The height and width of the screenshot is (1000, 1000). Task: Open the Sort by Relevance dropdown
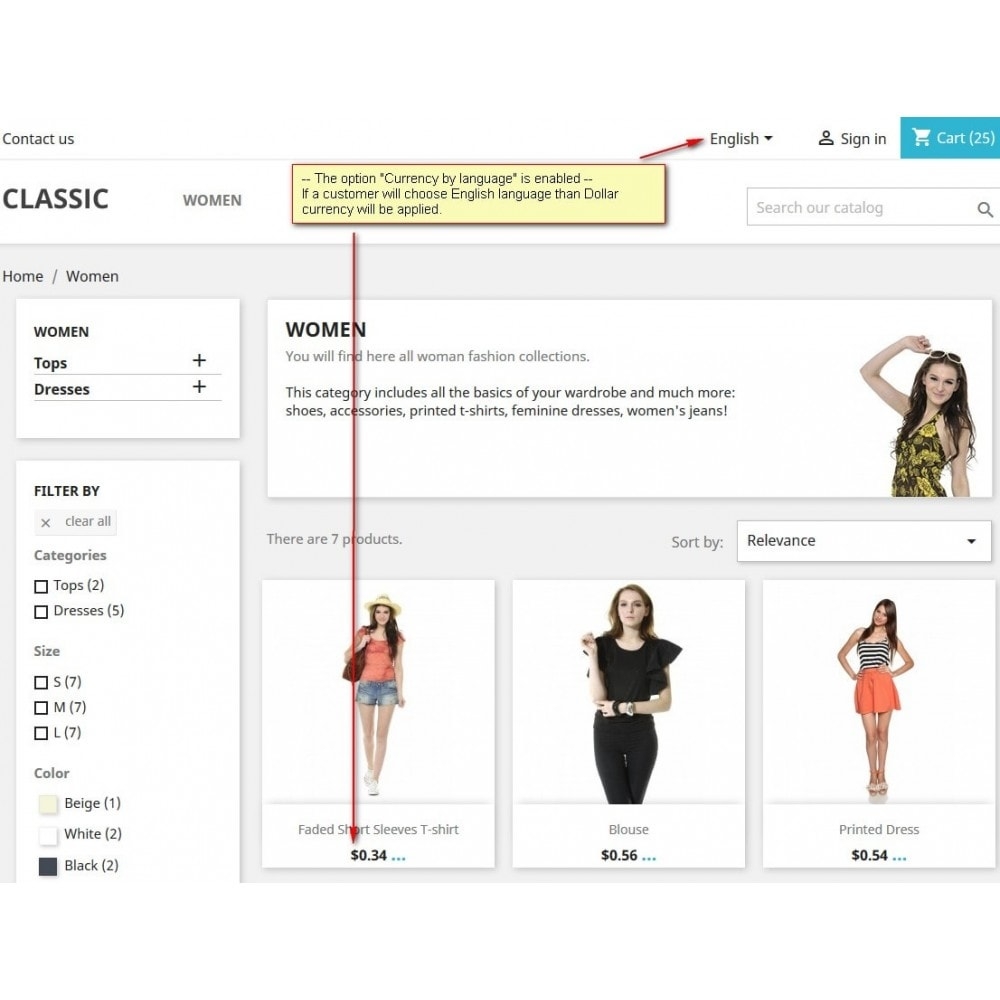(x=864, y=541)
